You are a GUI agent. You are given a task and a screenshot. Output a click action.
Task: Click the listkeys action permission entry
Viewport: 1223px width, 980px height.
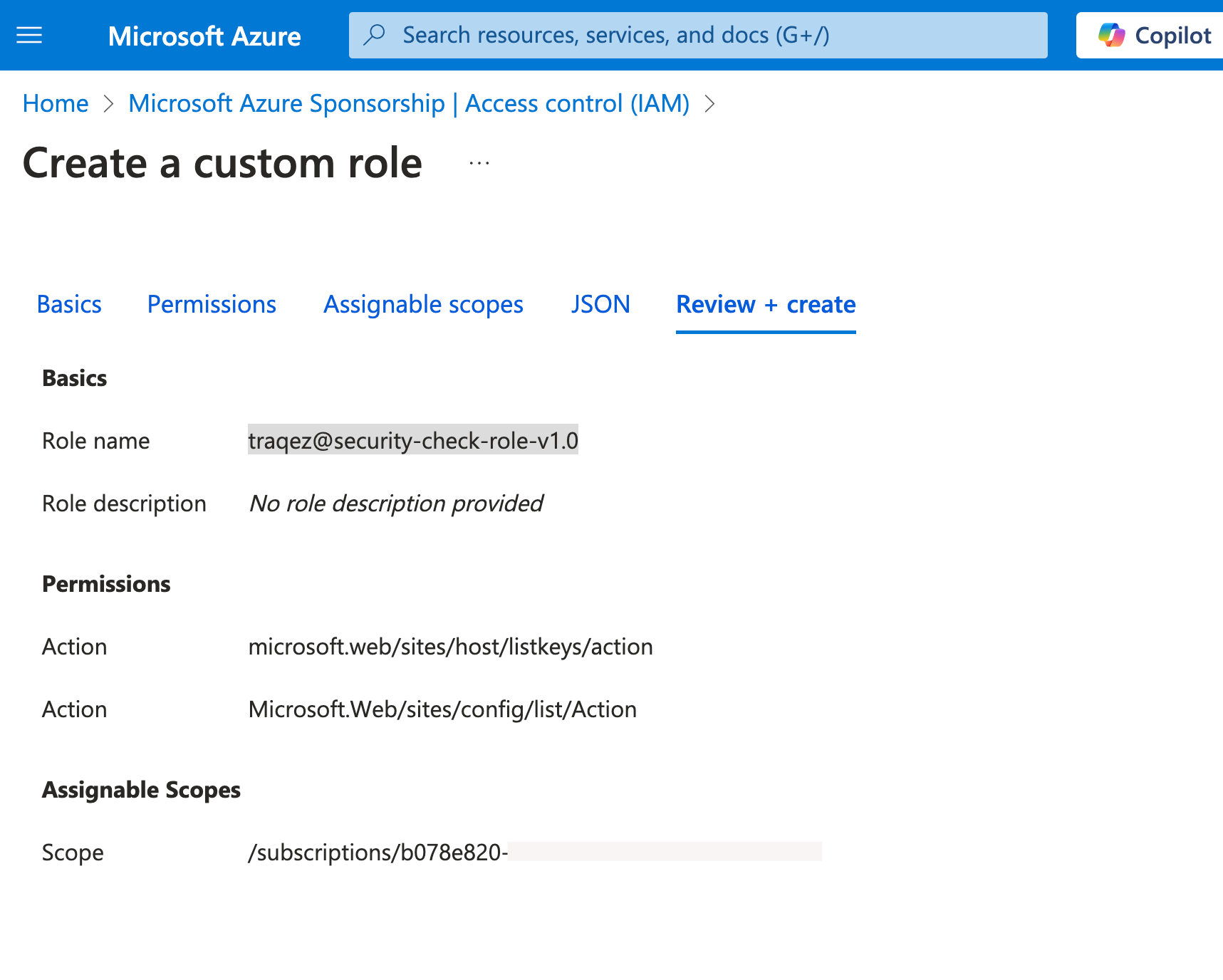[450, 647]
